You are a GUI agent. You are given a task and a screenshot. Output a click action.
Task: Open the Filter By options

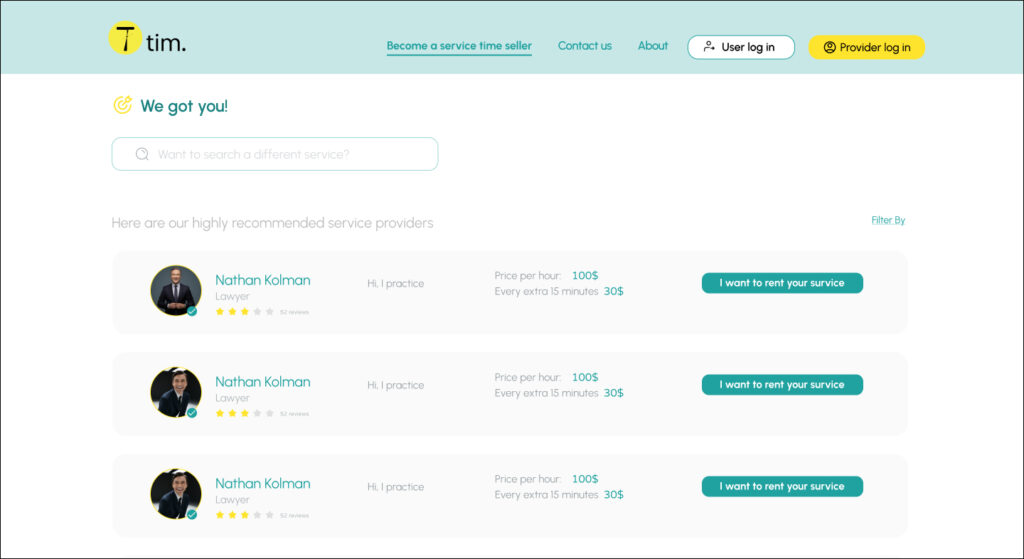[x=888, y=220]
